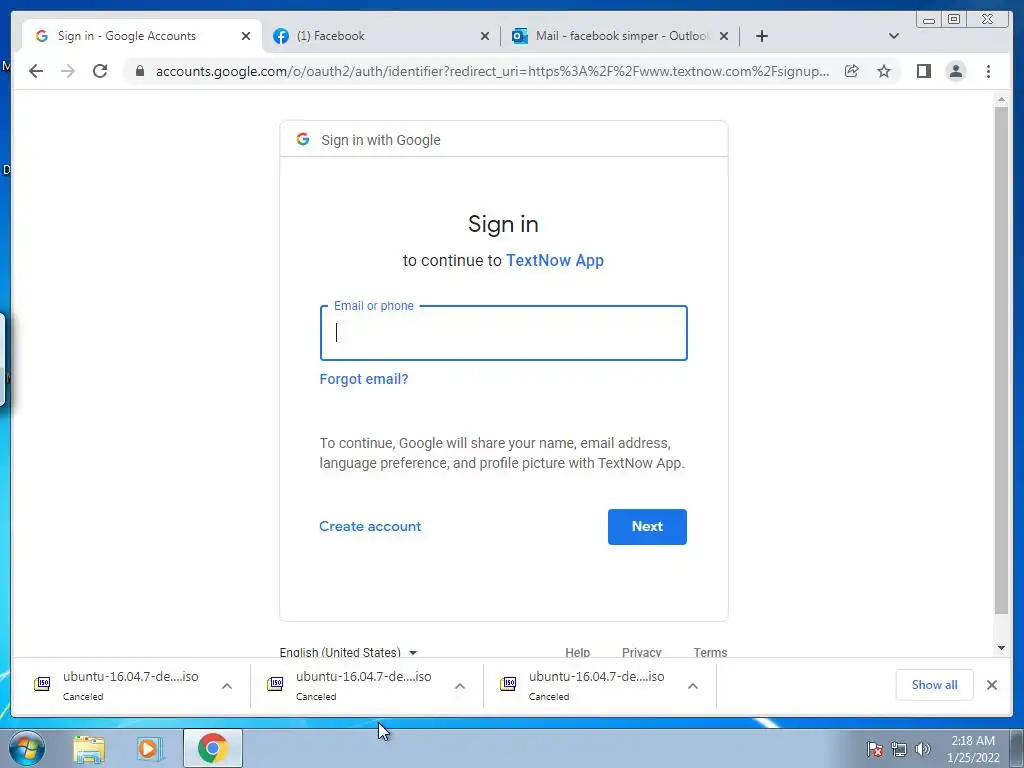Image resolution: width=1024 pixels, height=768 pixels.
Task: Close the Sign in - Google Accounts tab
Action: [246, 36]
